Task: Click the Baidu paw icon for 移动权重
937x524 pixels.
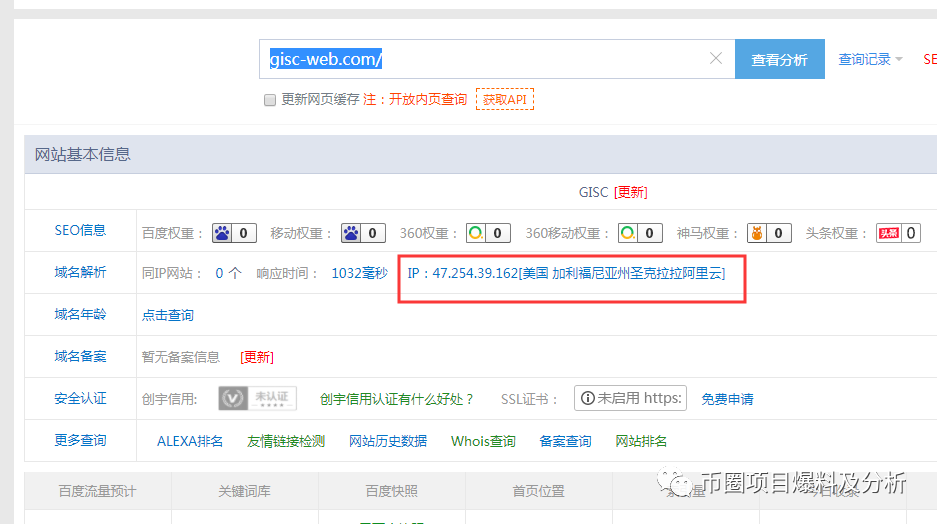Action: 351,233
